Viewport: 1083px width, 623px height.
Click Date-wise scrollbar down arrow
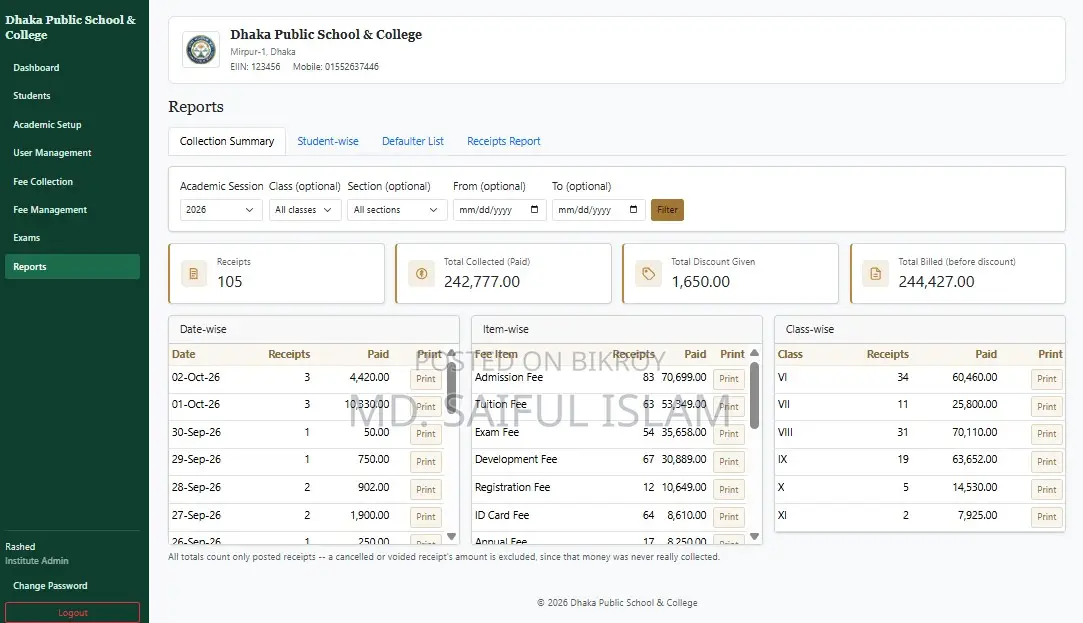coord(451,537)
